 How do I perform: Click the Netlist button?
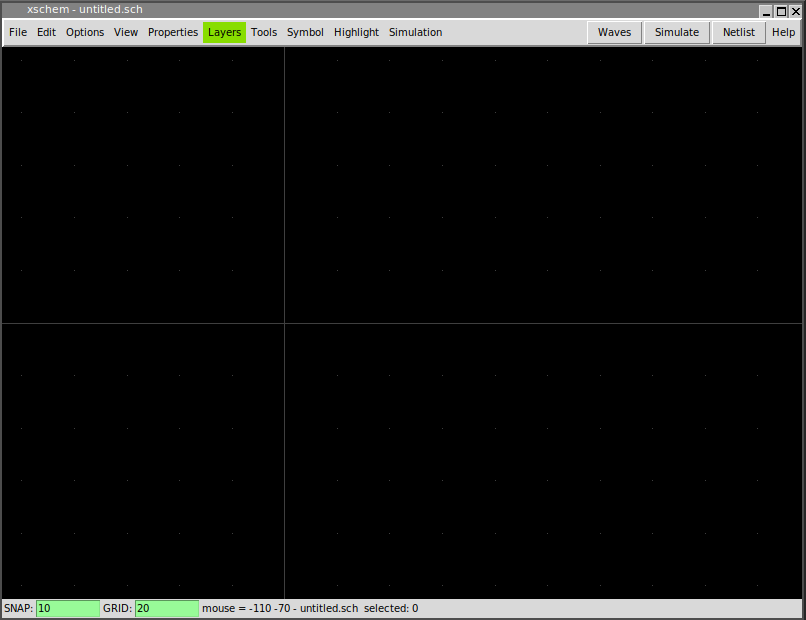tap(739, 32)
